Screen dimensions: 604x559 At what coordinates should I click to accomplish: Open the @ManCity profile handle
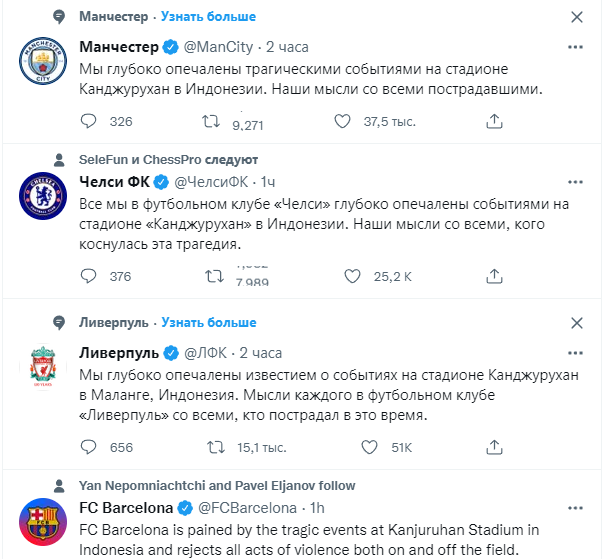[x=222, y=47]
